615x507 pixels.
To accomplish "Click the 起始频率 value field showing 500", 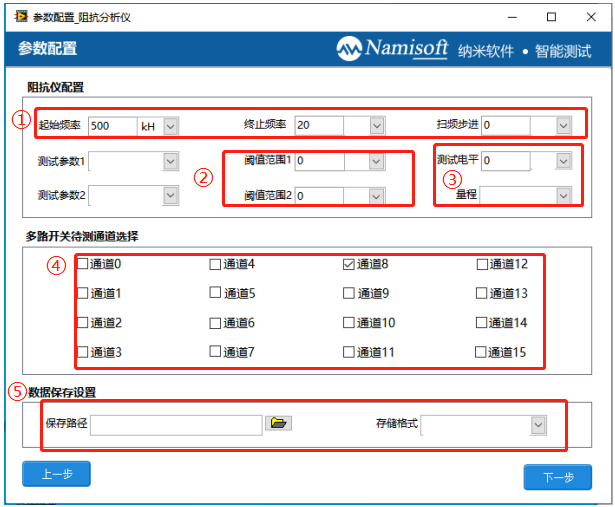I will tap(113, 126).
